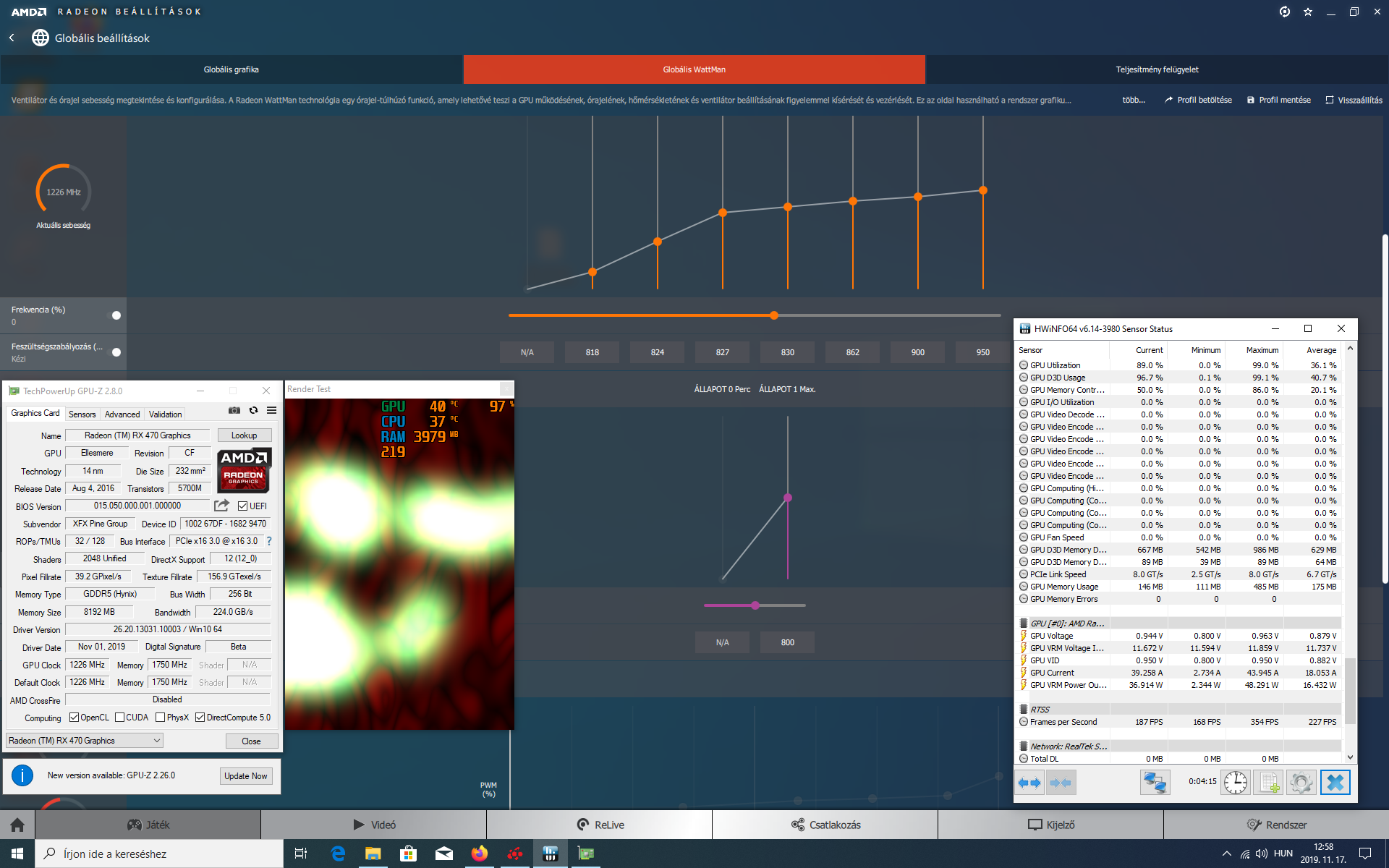Viewport: 1389px width, 868px height.
Task: Toggle the Feszültségszabályozás switch
Action: click(x=114, y=352)
